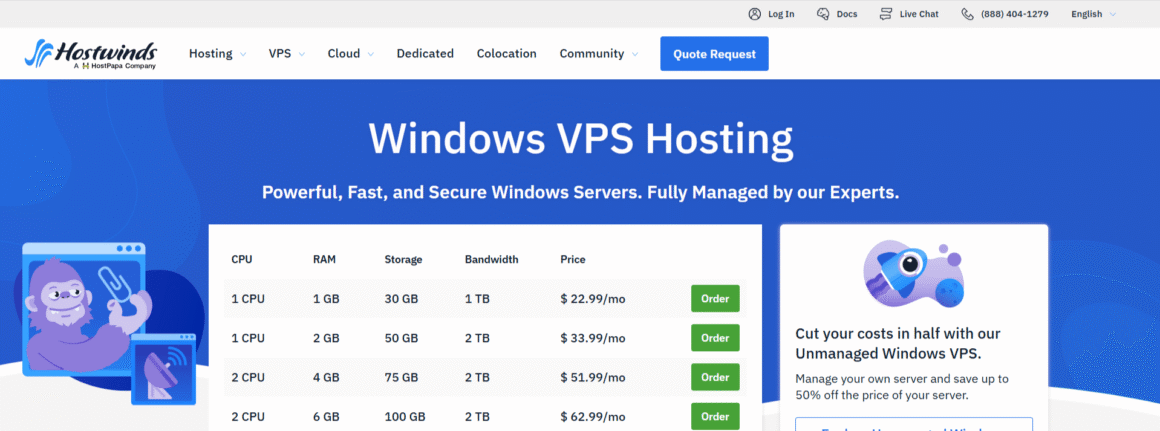Open the Hosting menu

click(210, 54)
